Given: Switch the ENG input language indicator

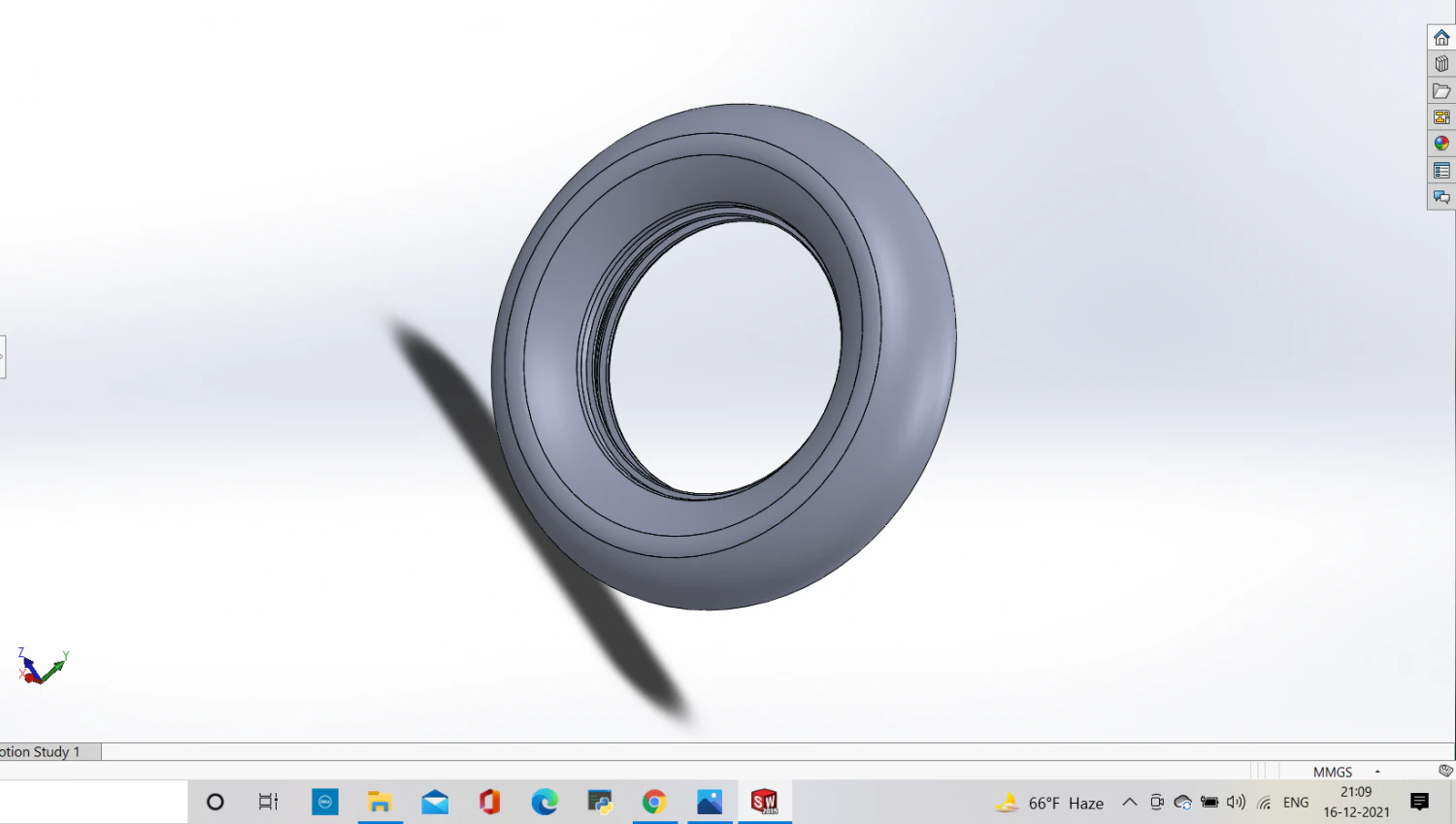Looking at the screenshot, I should click(x=1295, y=803).
